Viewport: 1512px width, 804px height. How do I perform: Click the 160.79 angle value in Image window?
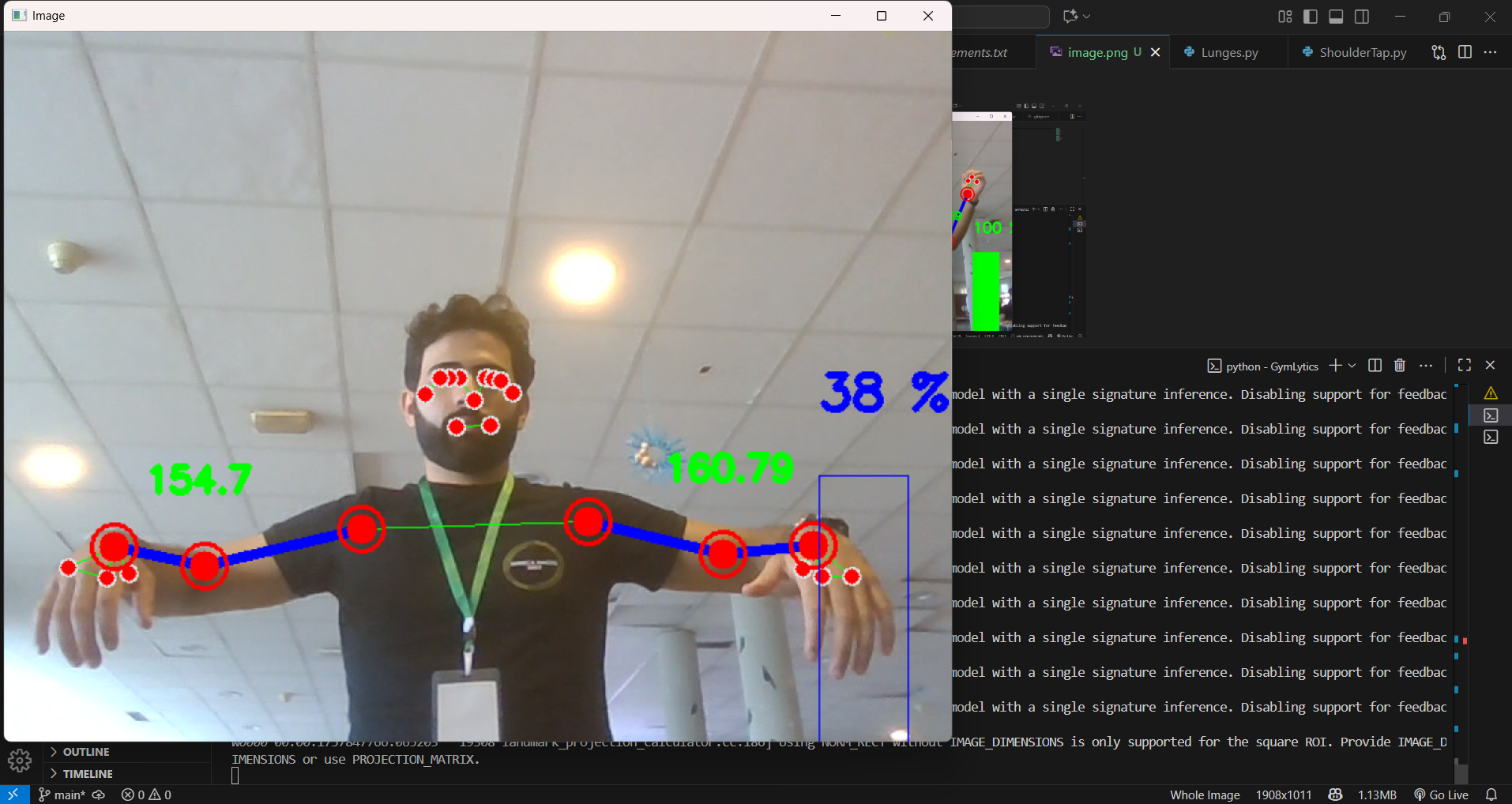731,468
